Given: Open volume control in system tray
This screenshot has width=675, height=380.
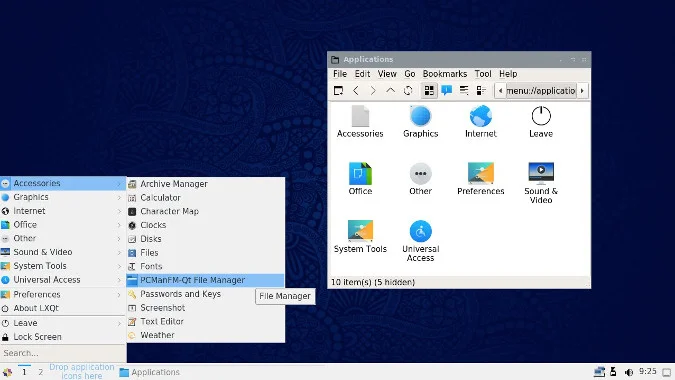Looking at the screenshot, I should click(x=629, y=372).
